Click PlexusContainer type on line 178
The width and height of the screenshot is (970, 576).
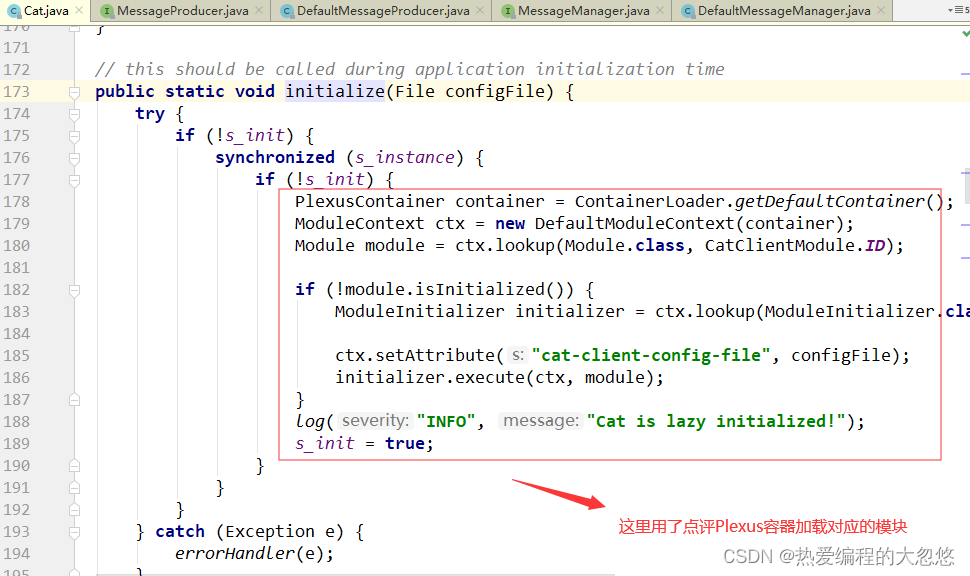pos(369,202)
